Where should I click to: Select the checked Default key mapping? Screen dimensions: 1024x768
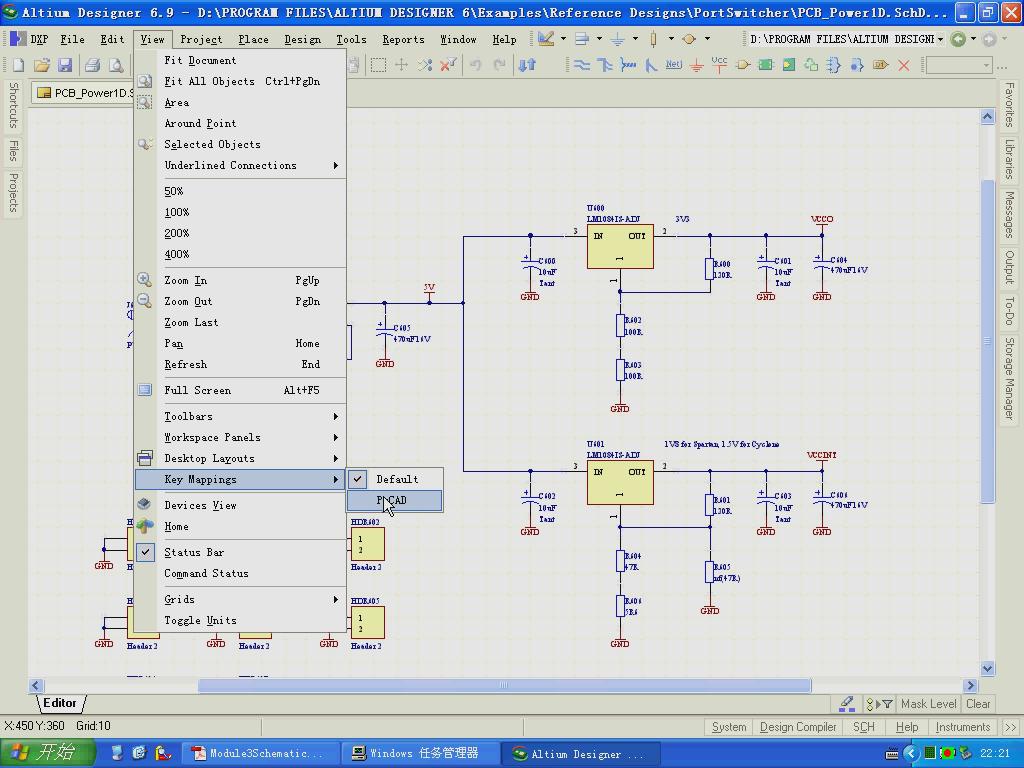[395, 479]
